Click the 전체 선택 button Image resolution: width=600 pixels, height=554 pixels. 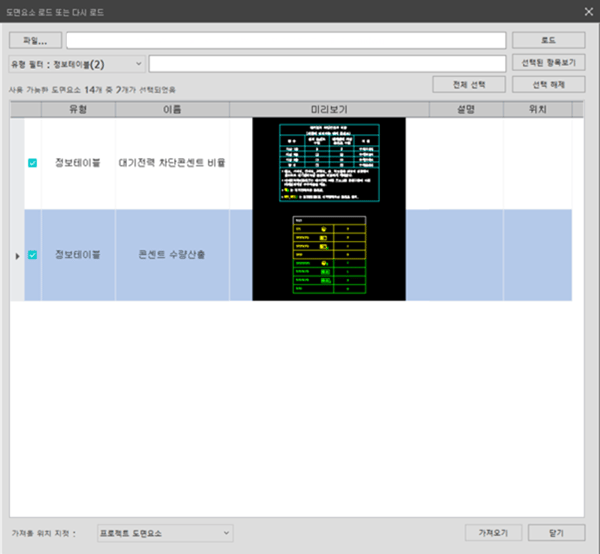[469, 85]
